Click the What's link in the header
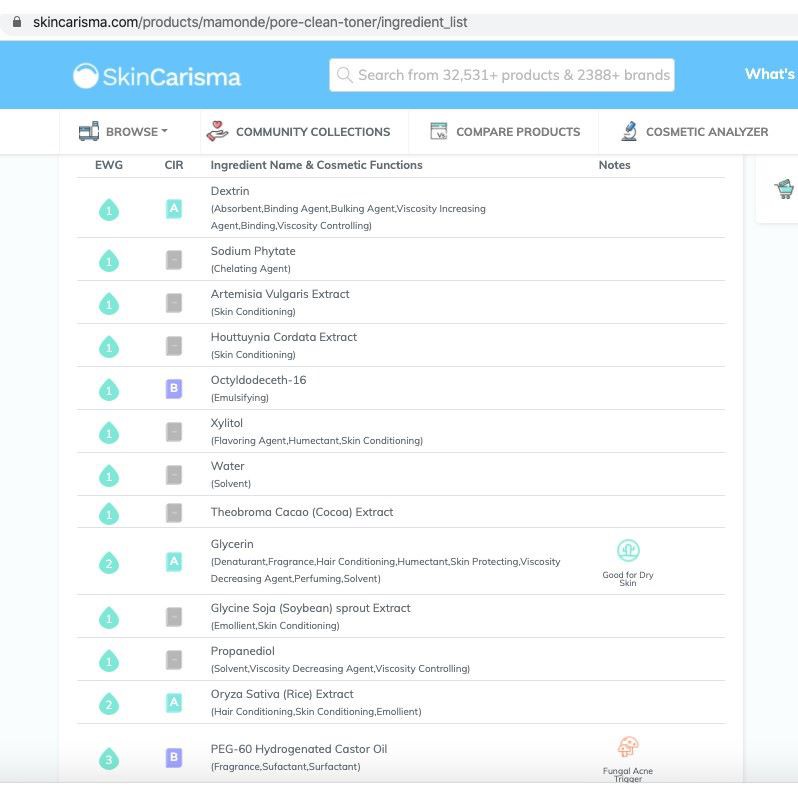This screenshot has height=798, width=798. click(769, 74)
